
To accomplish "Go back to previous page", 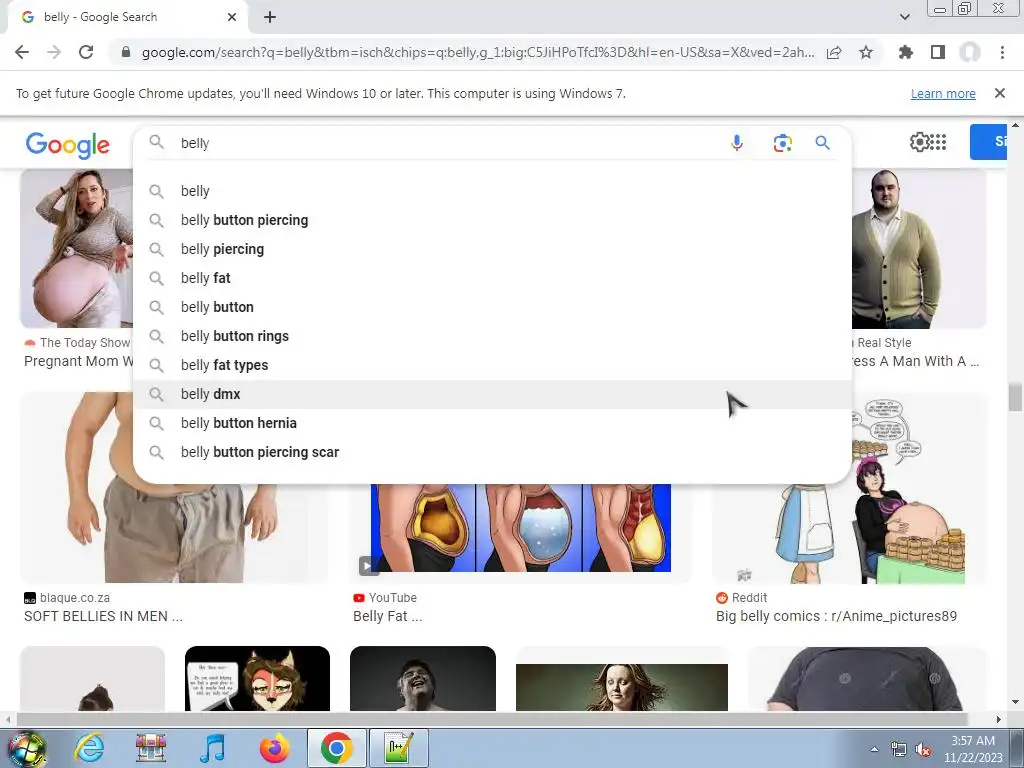I will [x=22, y=52].
